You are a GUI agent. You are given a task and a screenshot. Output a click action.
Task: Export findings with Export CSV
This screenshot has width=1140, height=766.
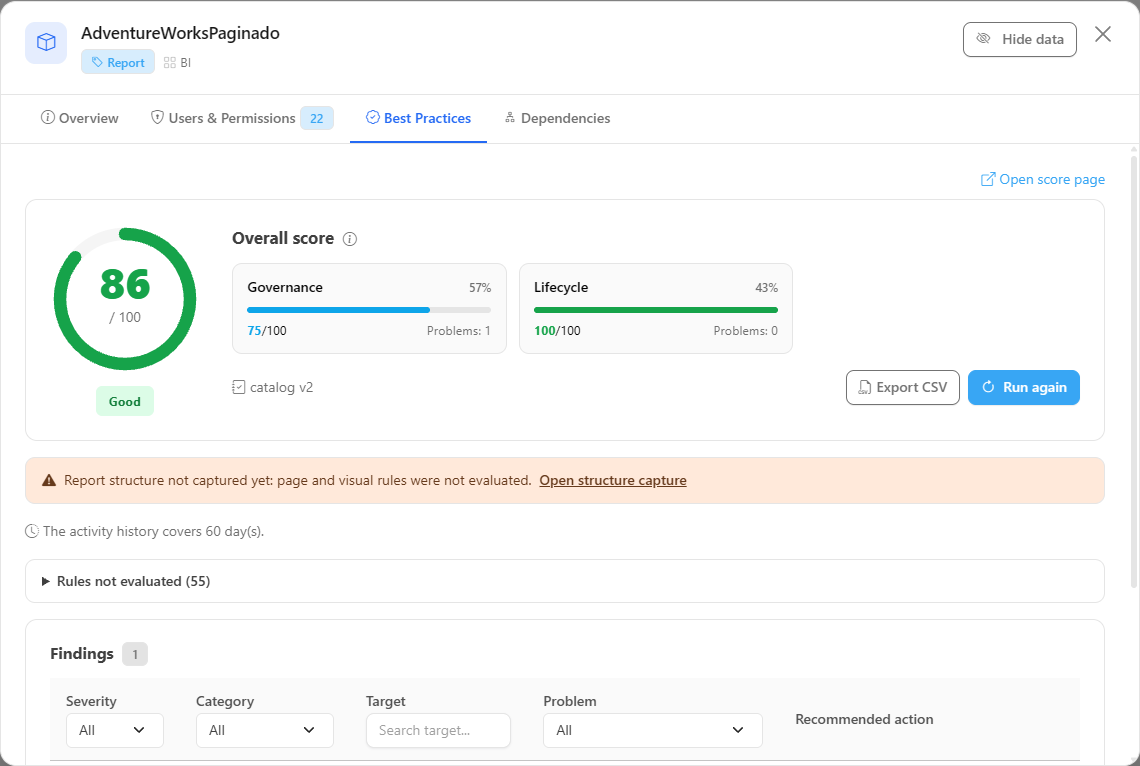pyautogui.click(x=902, y=387)
